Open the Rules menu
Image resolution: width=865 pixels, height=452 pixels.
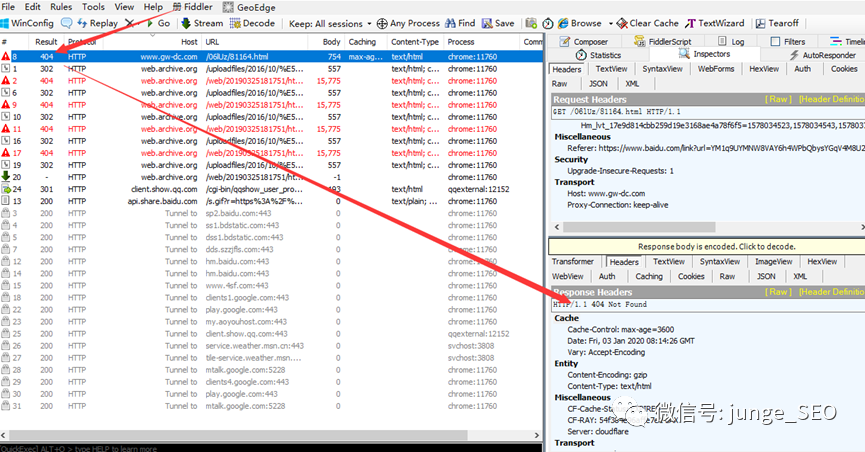coord(61,7)
